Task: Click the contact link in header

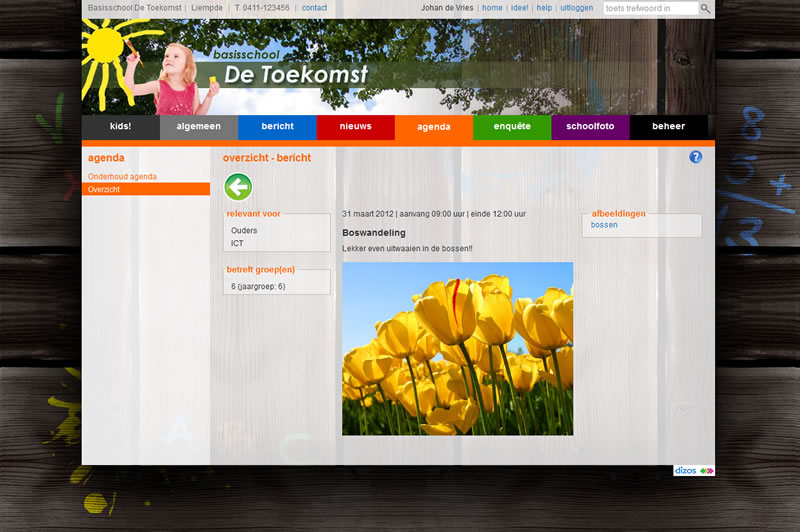Action: click(x=314, y=8)
